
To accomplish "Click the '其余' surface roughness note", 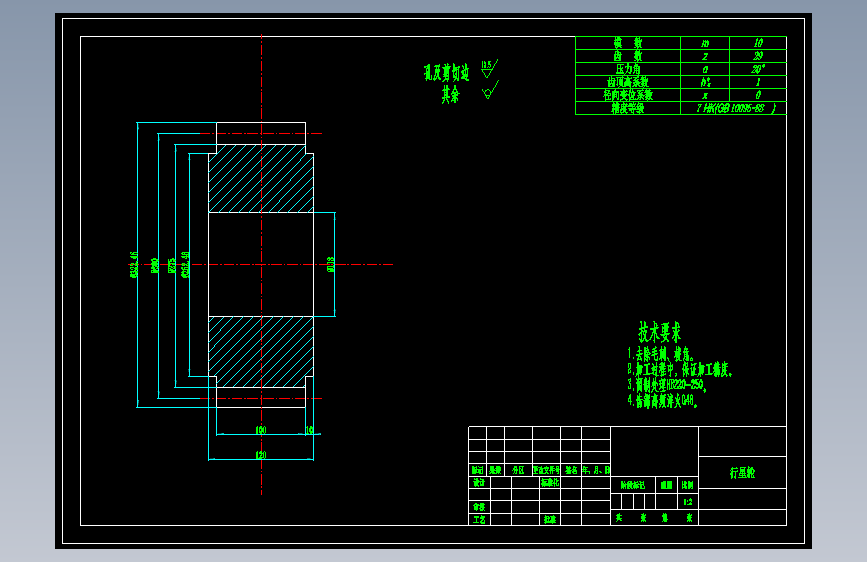I will [x=450, y=95].
